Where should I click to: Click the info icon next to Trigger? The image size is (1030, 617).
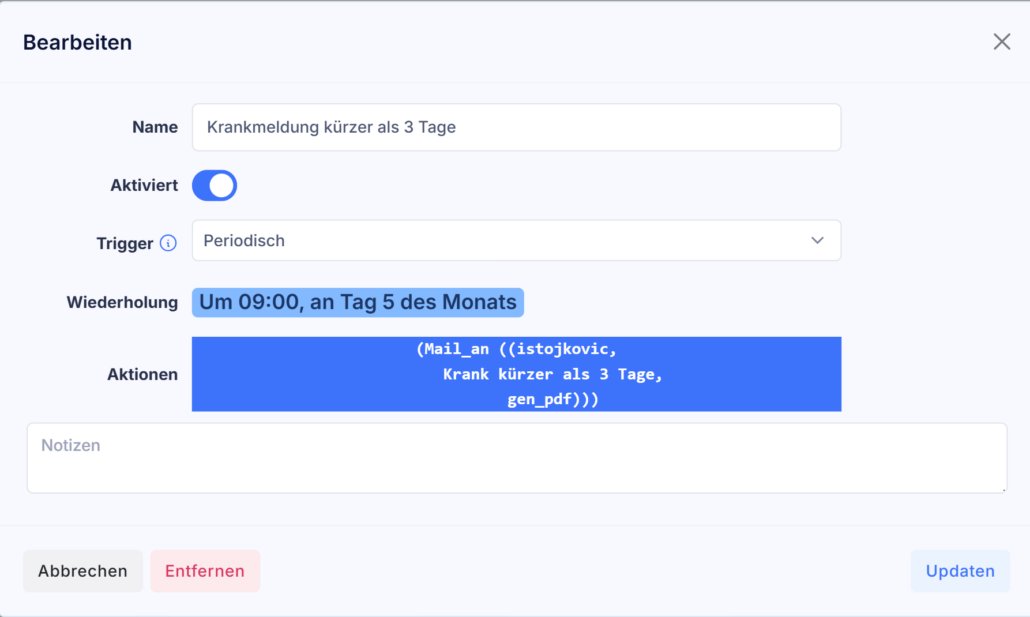(x=168, y=243)
